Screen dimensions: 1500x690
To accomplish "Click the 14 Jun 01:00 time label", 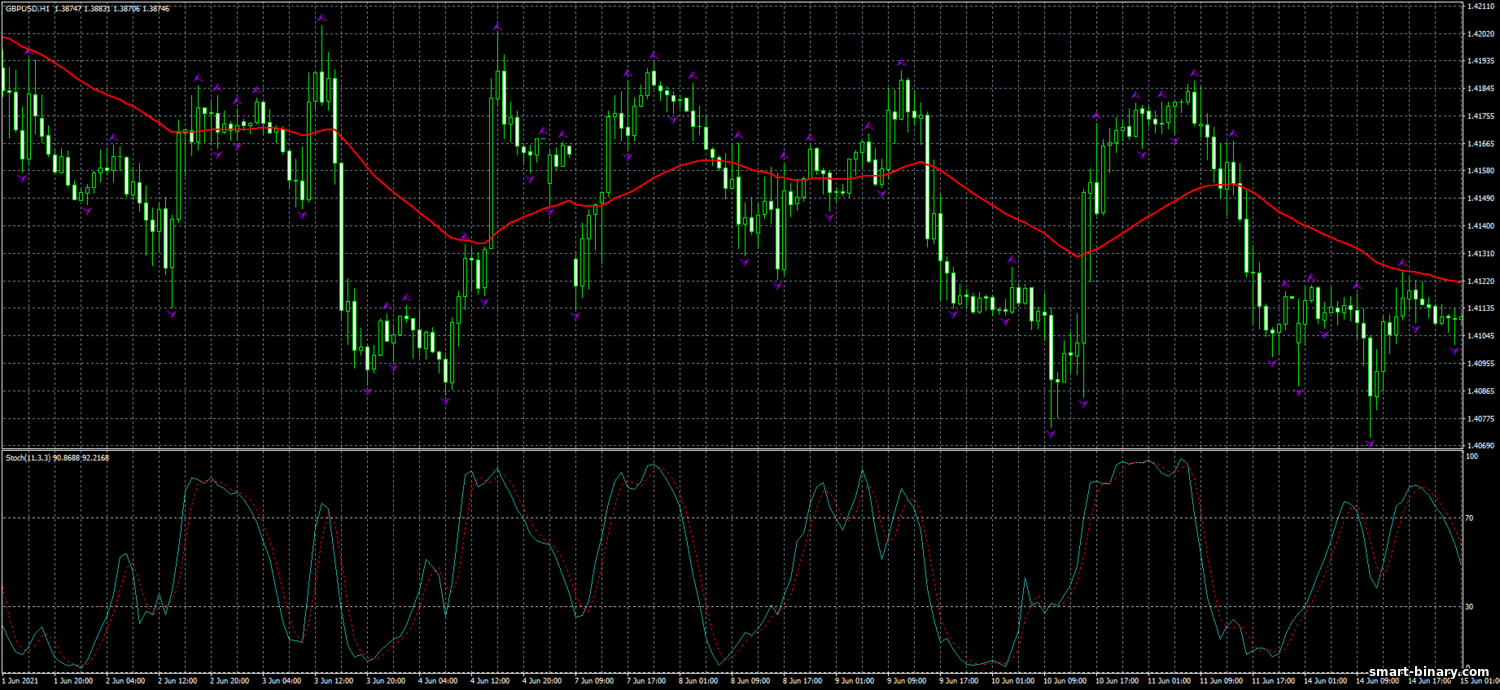I will pyautogui.click(x=1323, y=681).
